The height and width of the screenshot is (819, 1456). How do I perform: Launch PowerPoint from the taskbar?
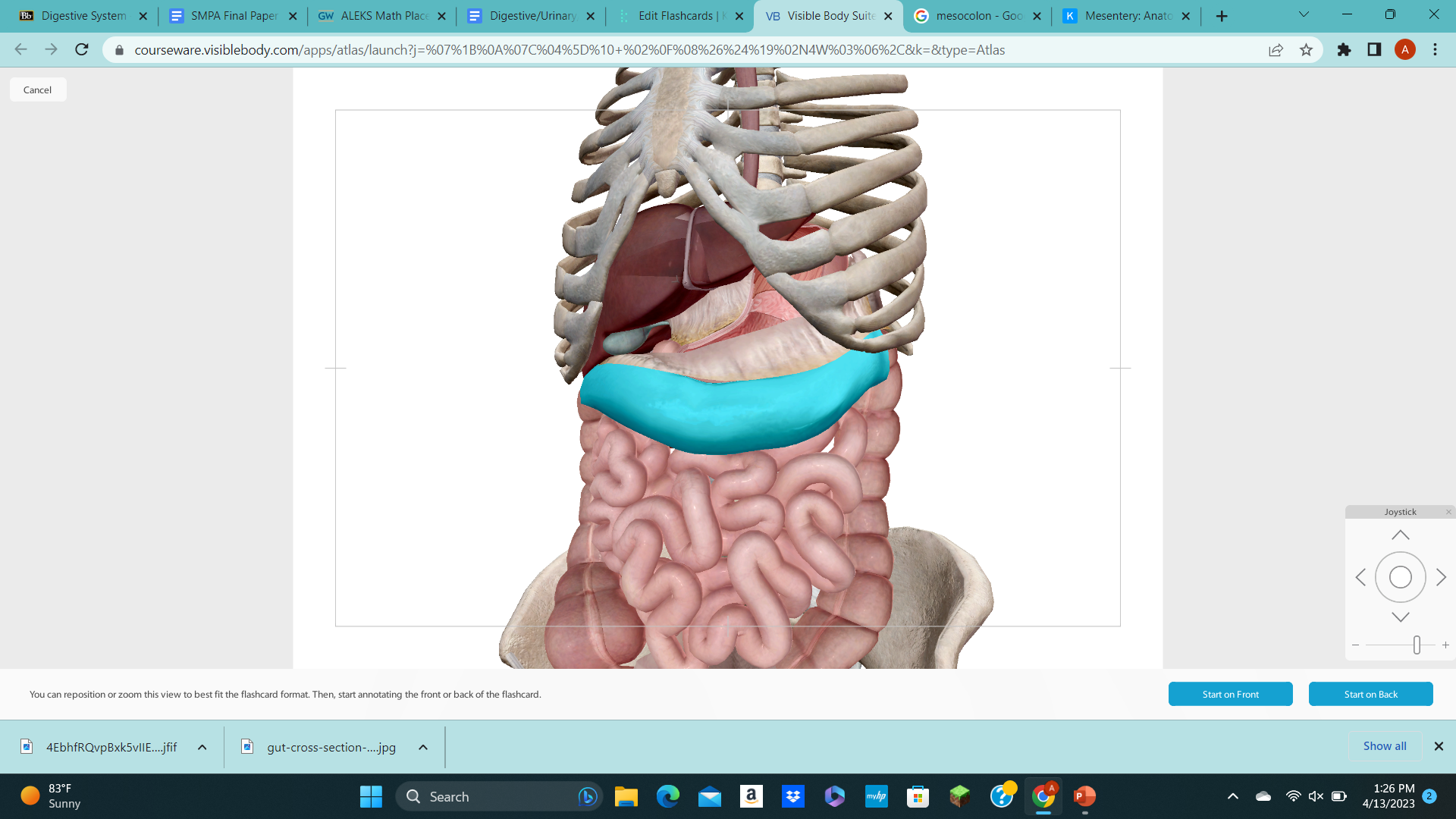1084,796
